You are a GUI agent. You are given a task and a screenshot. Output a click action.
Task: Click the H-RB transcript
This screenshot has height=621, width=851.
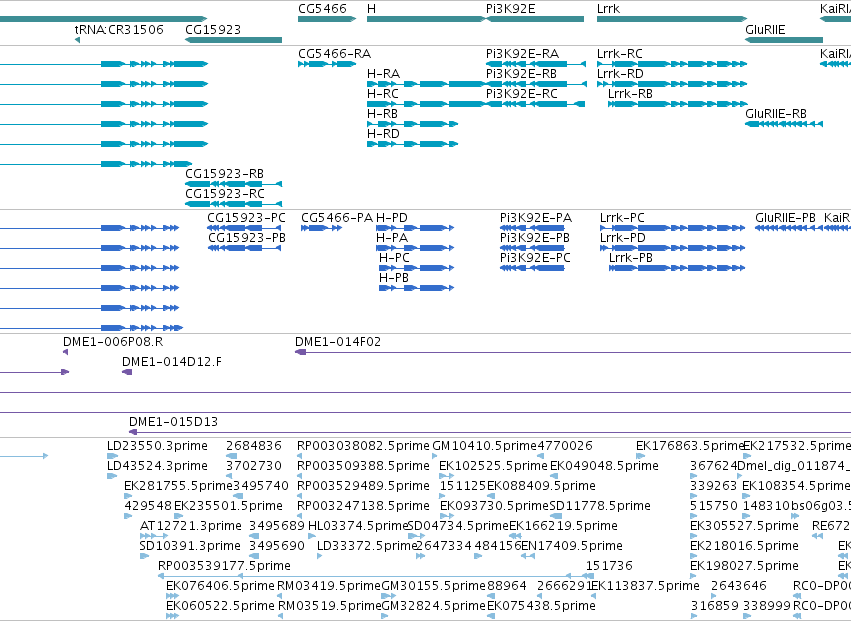pyautogui.click(x=412, y=124)
